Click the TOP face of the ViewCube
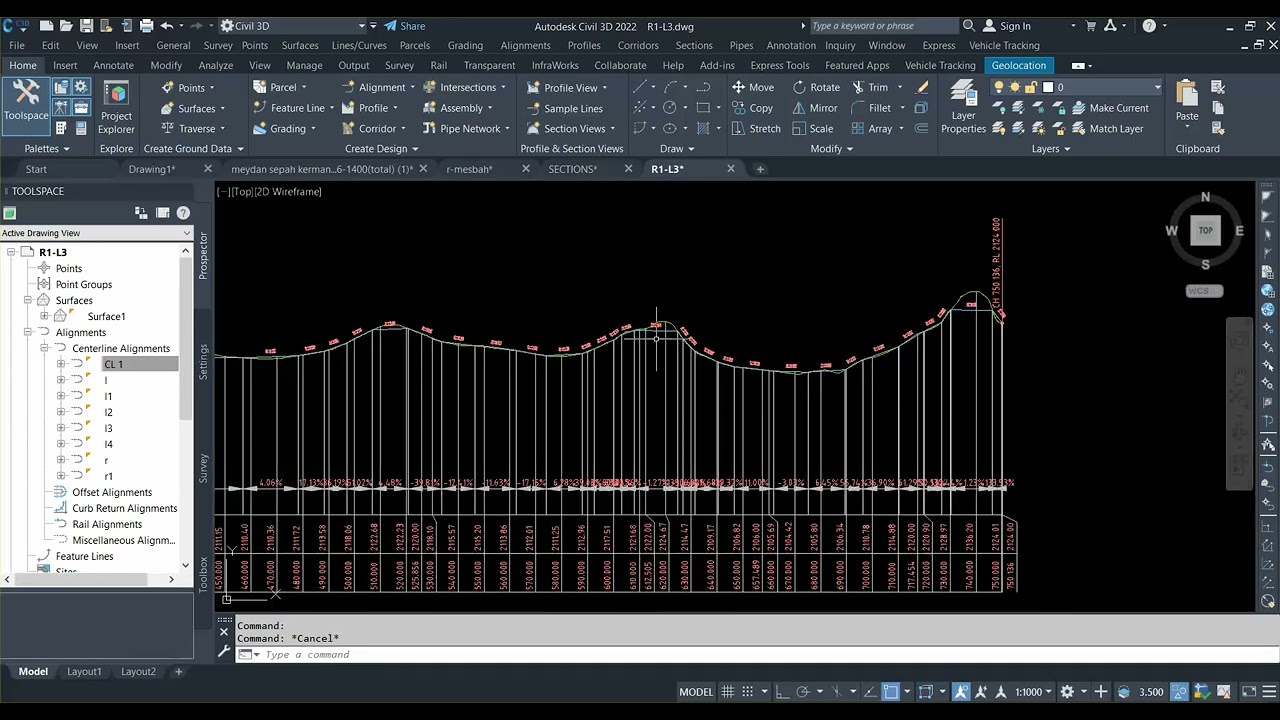This screenshot has height=720, width=1280. click(x=1205, y=230)
